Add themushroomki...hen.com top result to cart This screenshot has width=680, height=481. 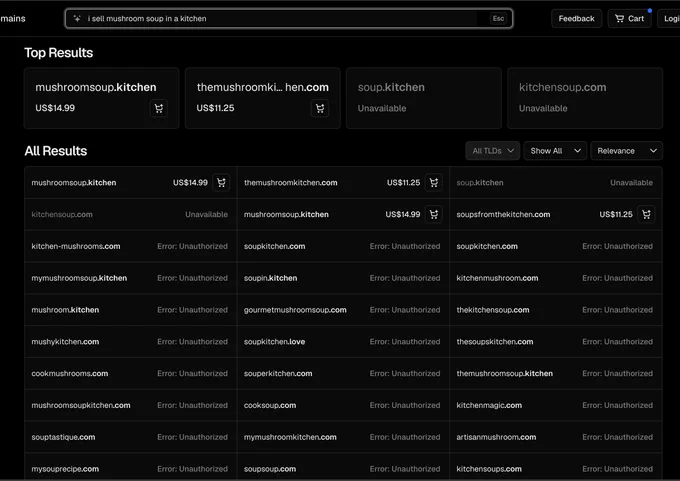[320, 108]
